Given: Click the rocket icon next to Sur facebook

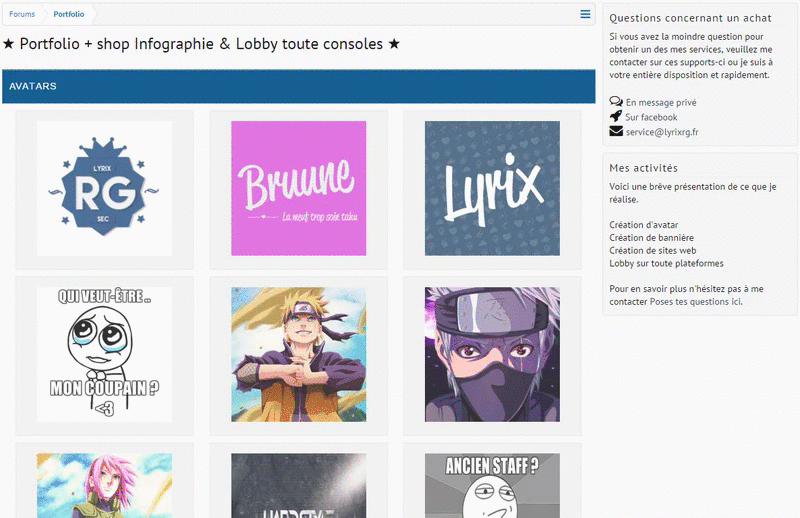Looking at the screenshot, I should (x=616, y=116).
